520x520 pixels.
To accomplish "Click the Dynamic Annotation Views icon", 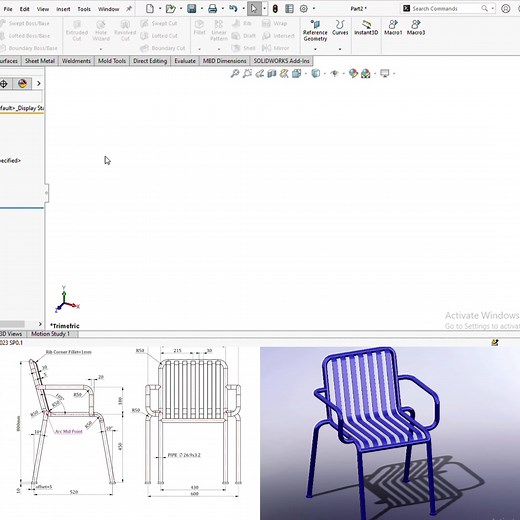I will 284,73.
